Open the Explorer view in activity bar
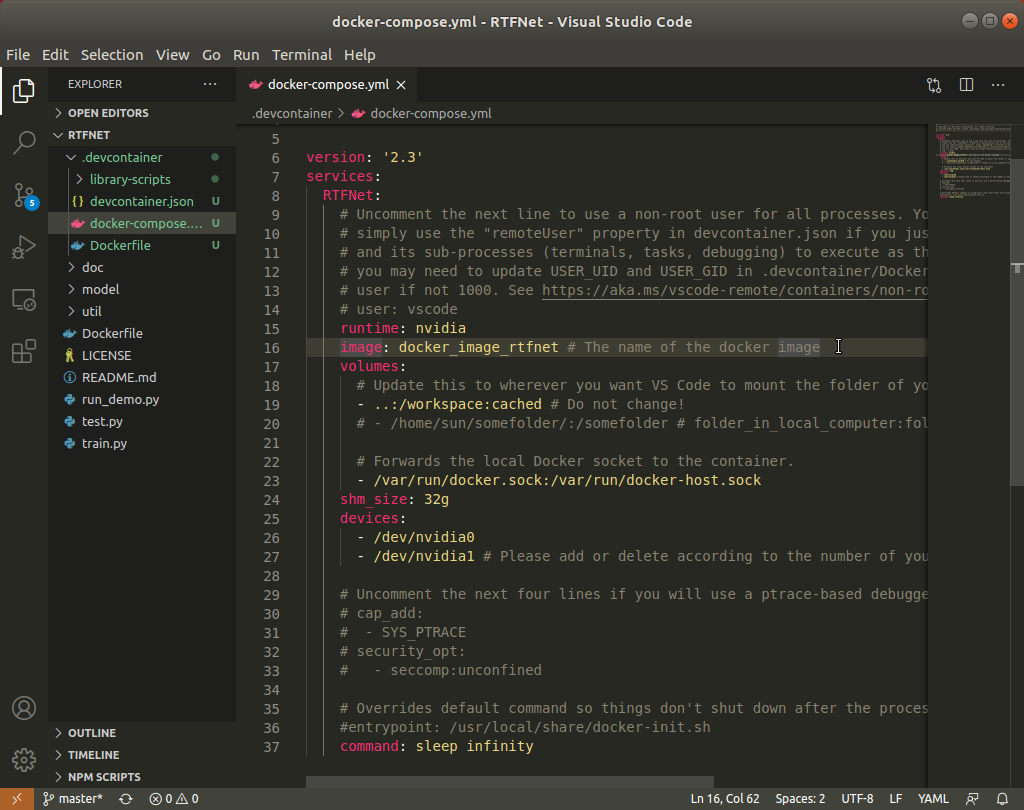1024x810 pixels. [24, 91]
